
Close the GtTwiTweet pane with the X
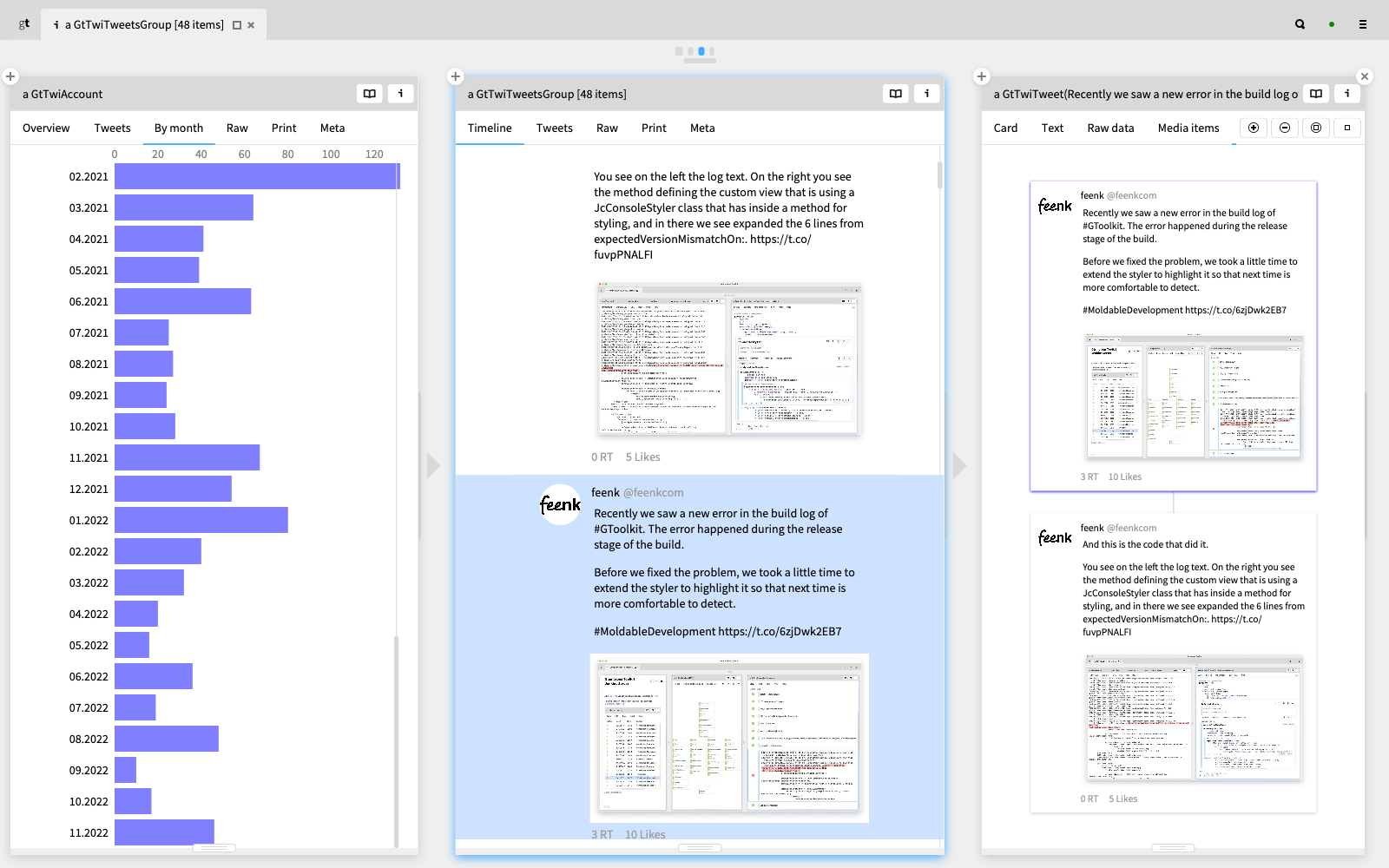pyautogui.click(x=1365, y=76)
